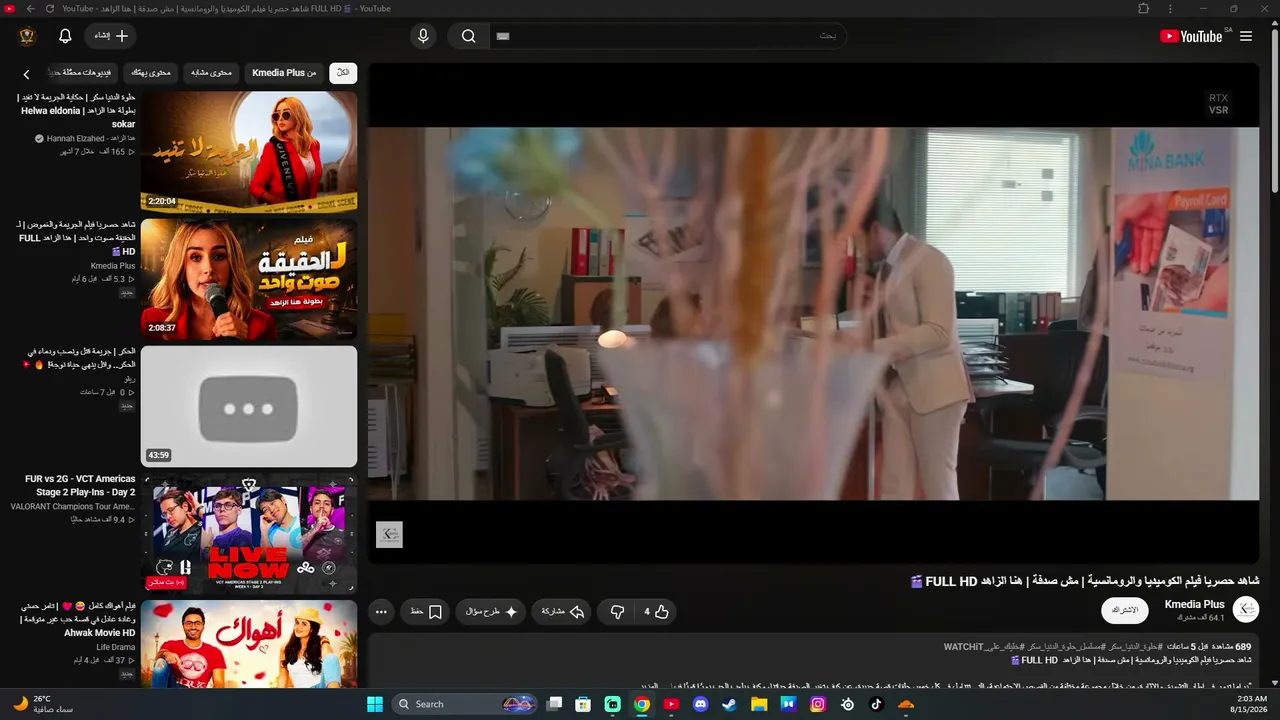Select the 'الكل' (All) filter chip

point(343,73)
